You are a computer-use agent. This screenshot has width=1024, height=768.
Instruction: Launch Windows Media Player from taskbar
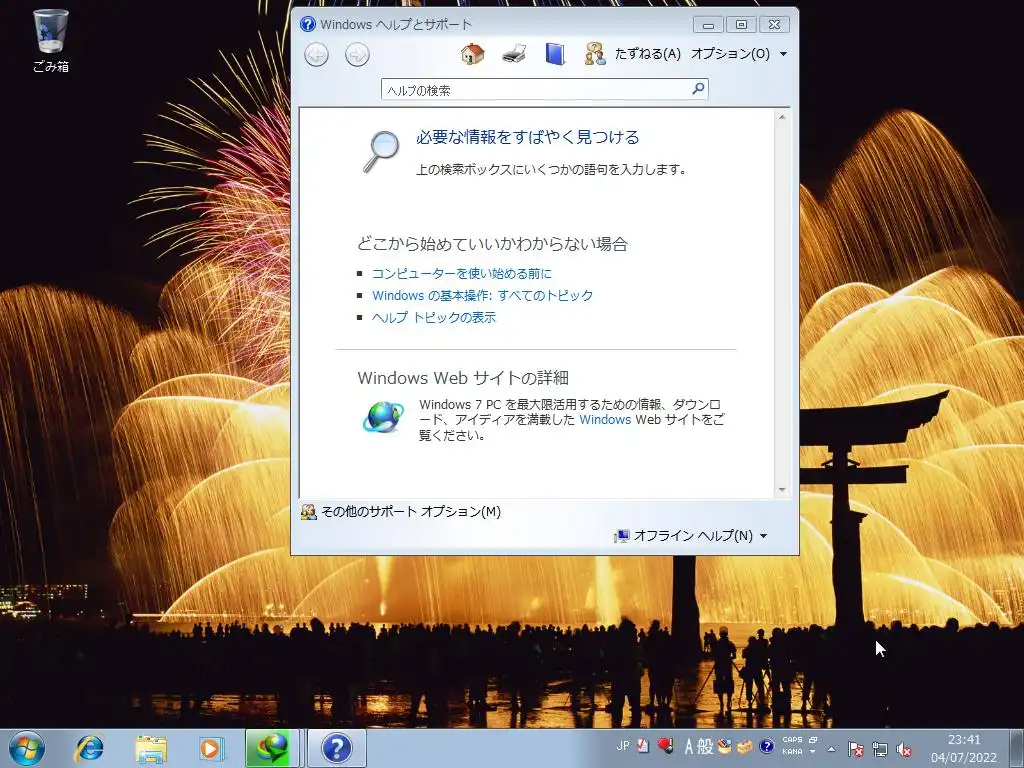(x=212, y=748)
